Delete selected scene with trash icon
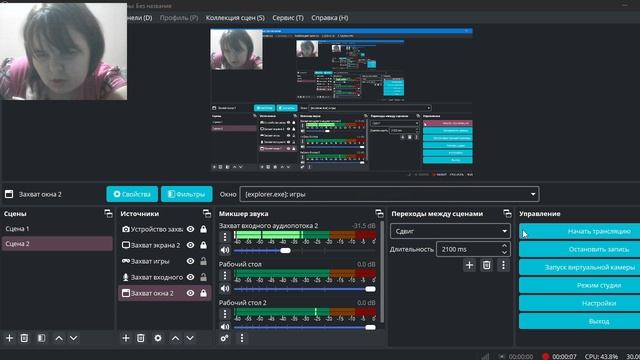The width and height of the screenshot is (640, 360). pos(24,338)
